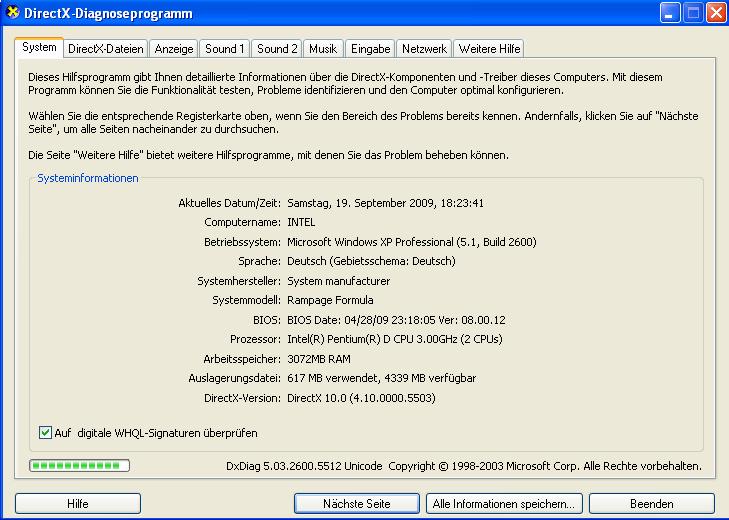Click the DirectX-Version label
This screenshot has width=729, height=520.
pos(242,398)
